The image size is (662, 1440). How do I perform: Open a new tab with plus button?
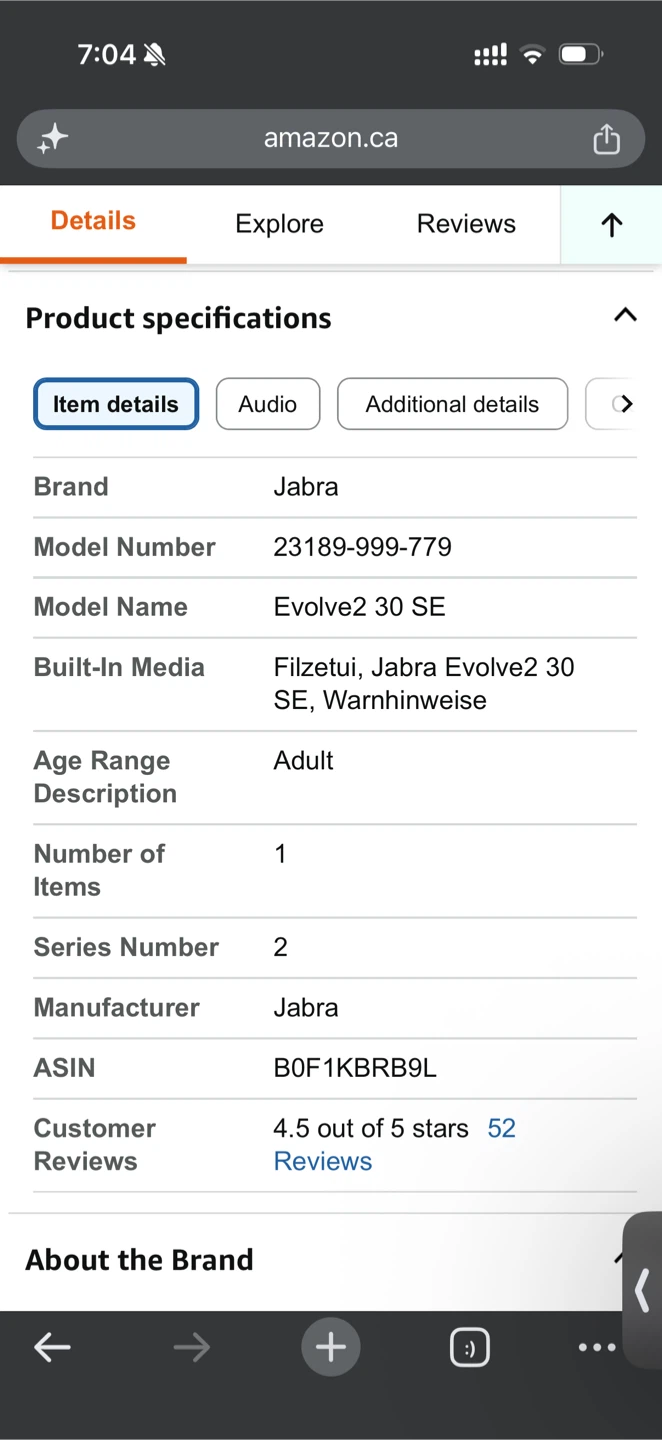click(x=331, y=1347)
